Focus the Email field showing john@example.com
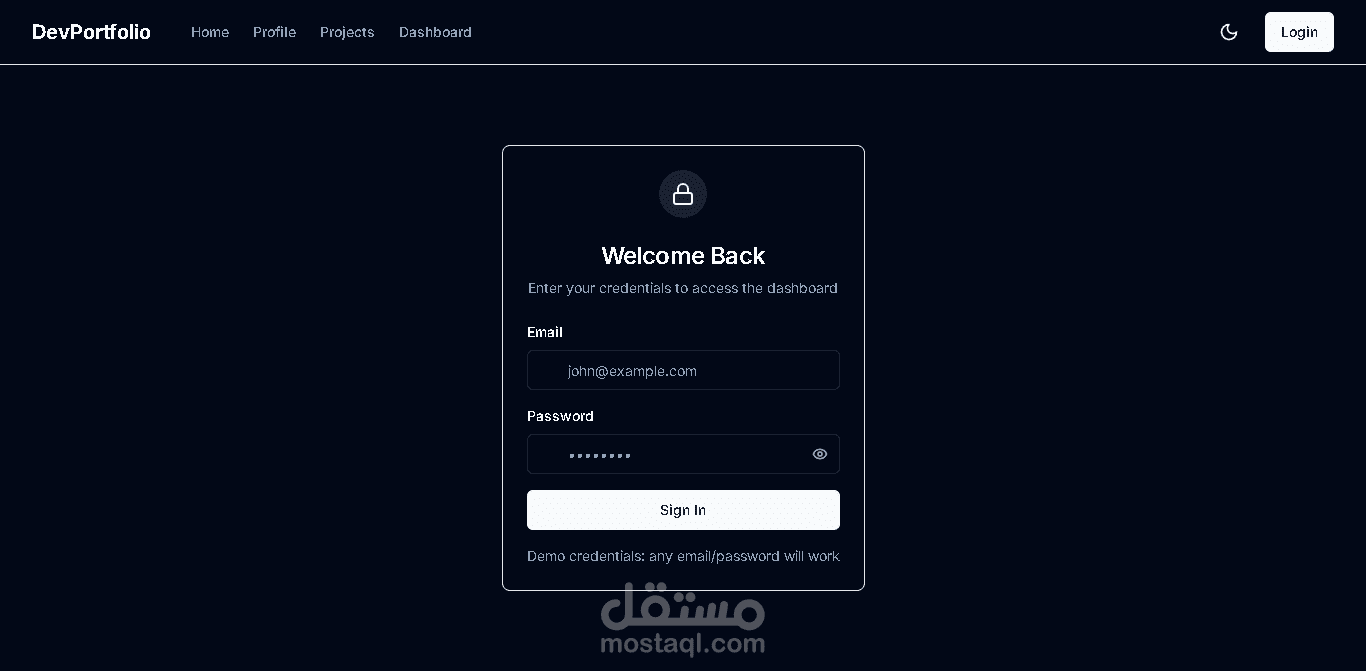 pyautogui.click(x=683, y=370)
